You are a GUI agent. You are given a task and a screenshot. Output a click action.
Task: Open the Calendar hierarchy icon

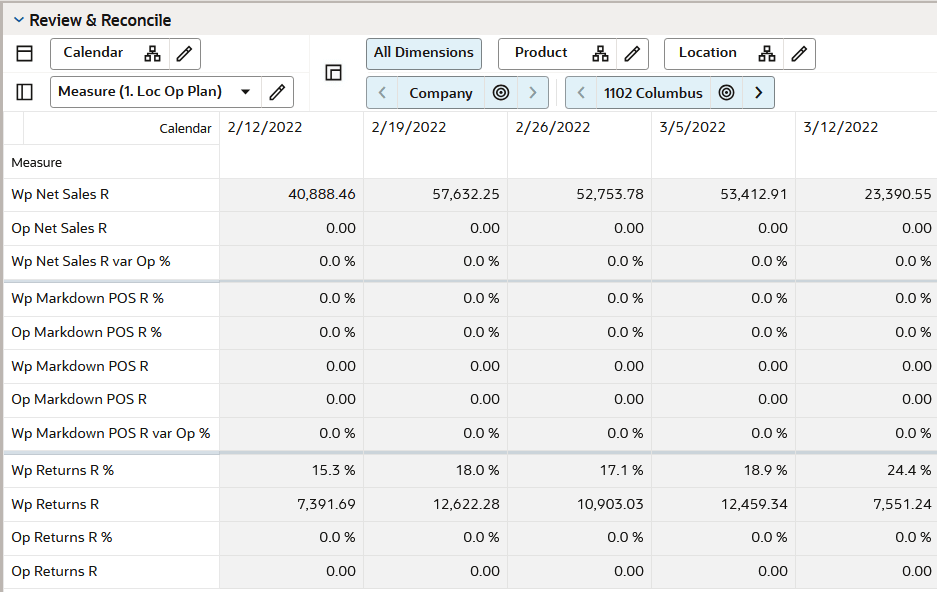pos(152,54)
